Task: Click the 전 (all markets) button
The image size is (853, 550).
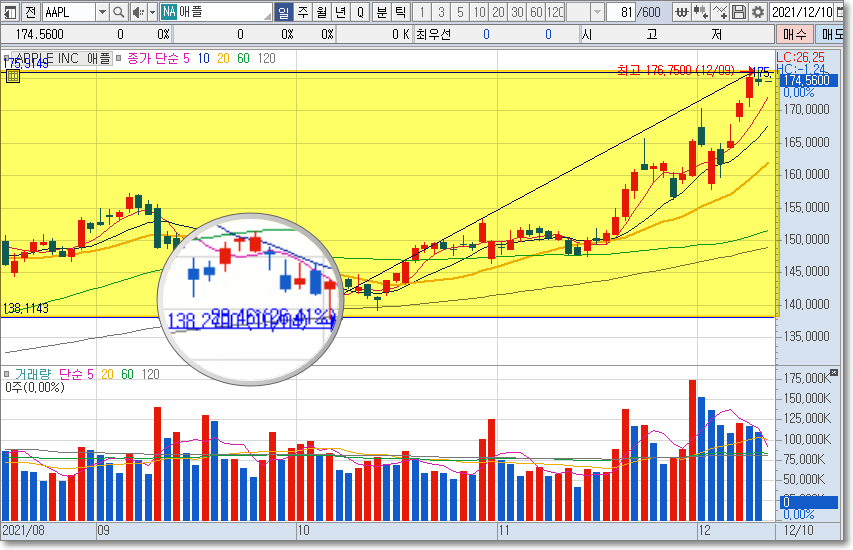Action: pyautogui.click(x=30, y=11)
